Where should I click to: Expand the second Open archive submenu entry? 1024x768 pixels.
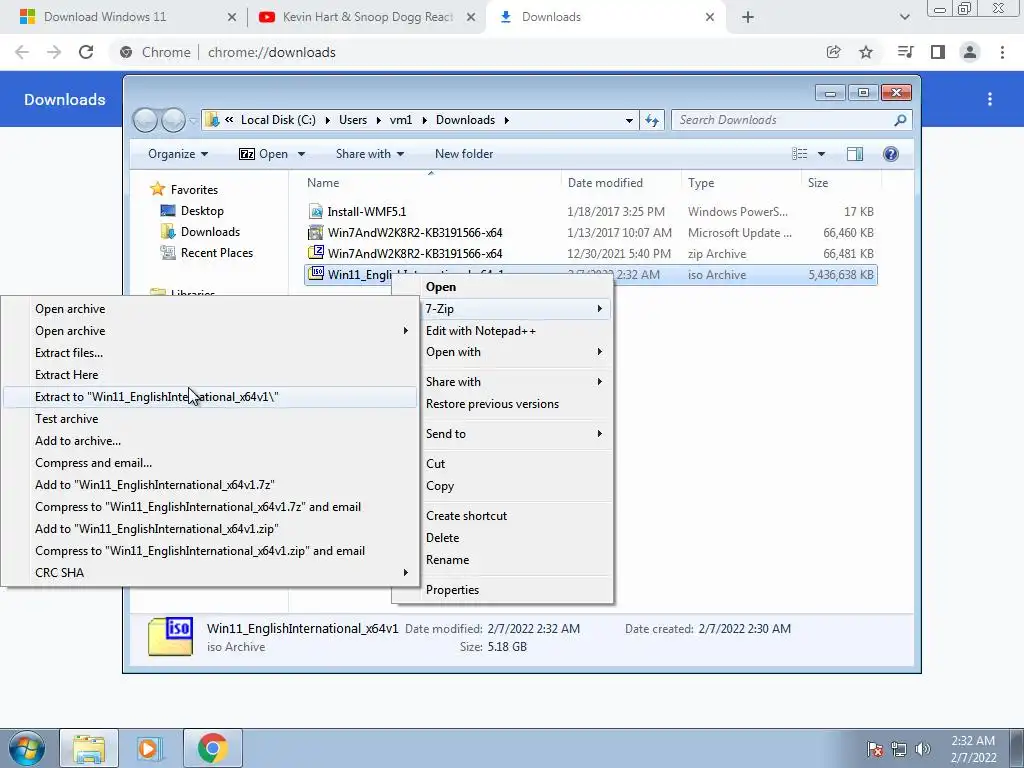[x=210, y=331]
